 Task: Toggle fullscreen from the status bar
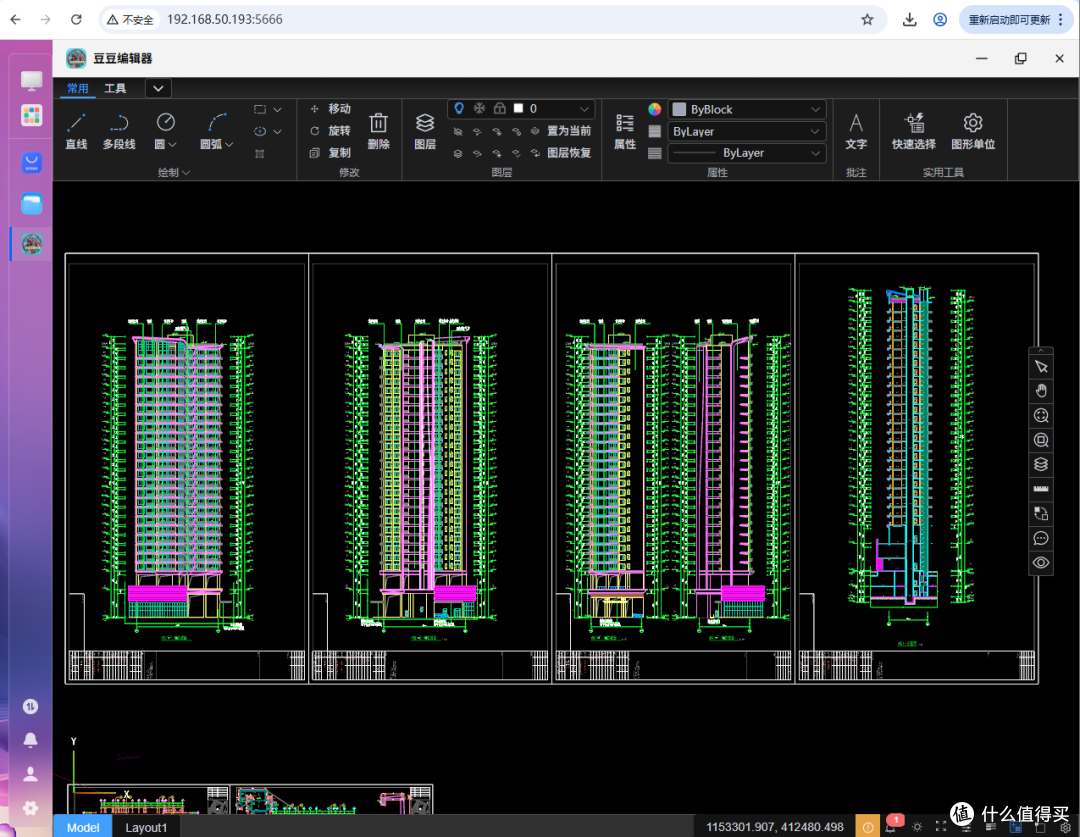click(x=941, y=827)
